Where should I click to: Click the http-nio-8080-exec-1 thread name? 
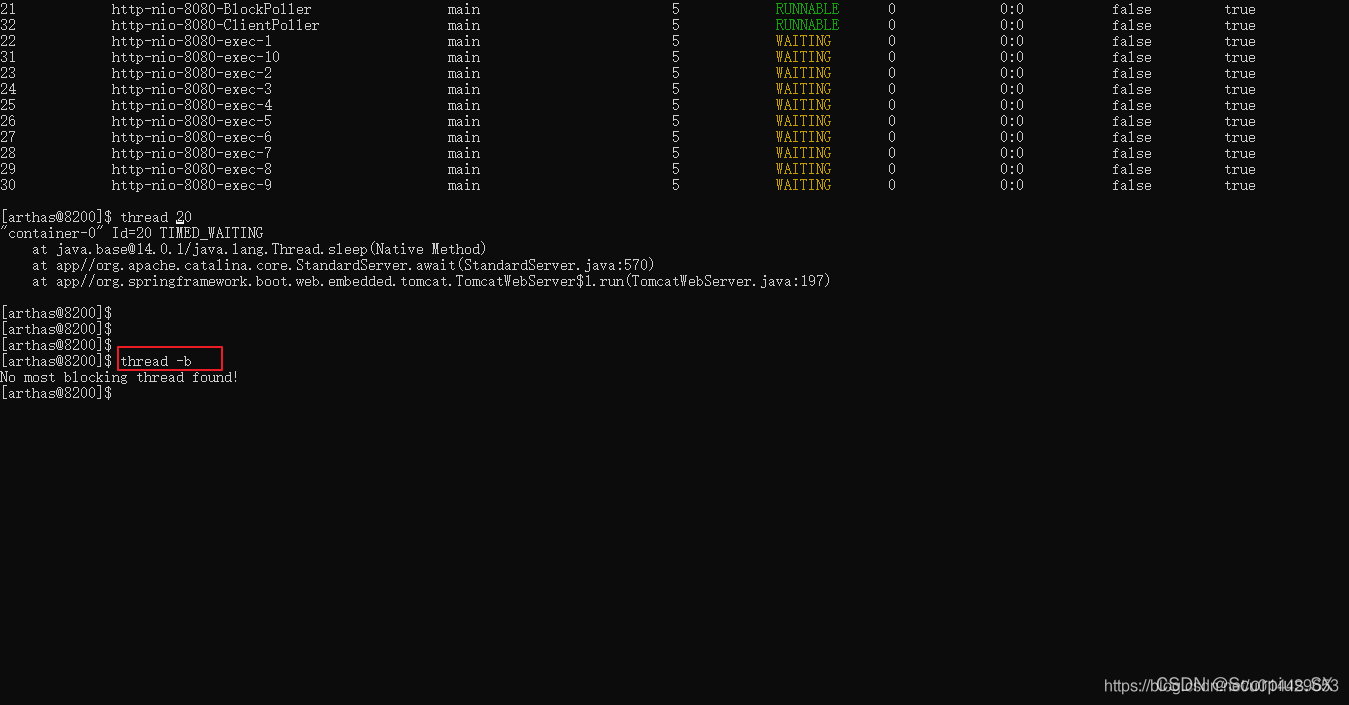[191, 41]
